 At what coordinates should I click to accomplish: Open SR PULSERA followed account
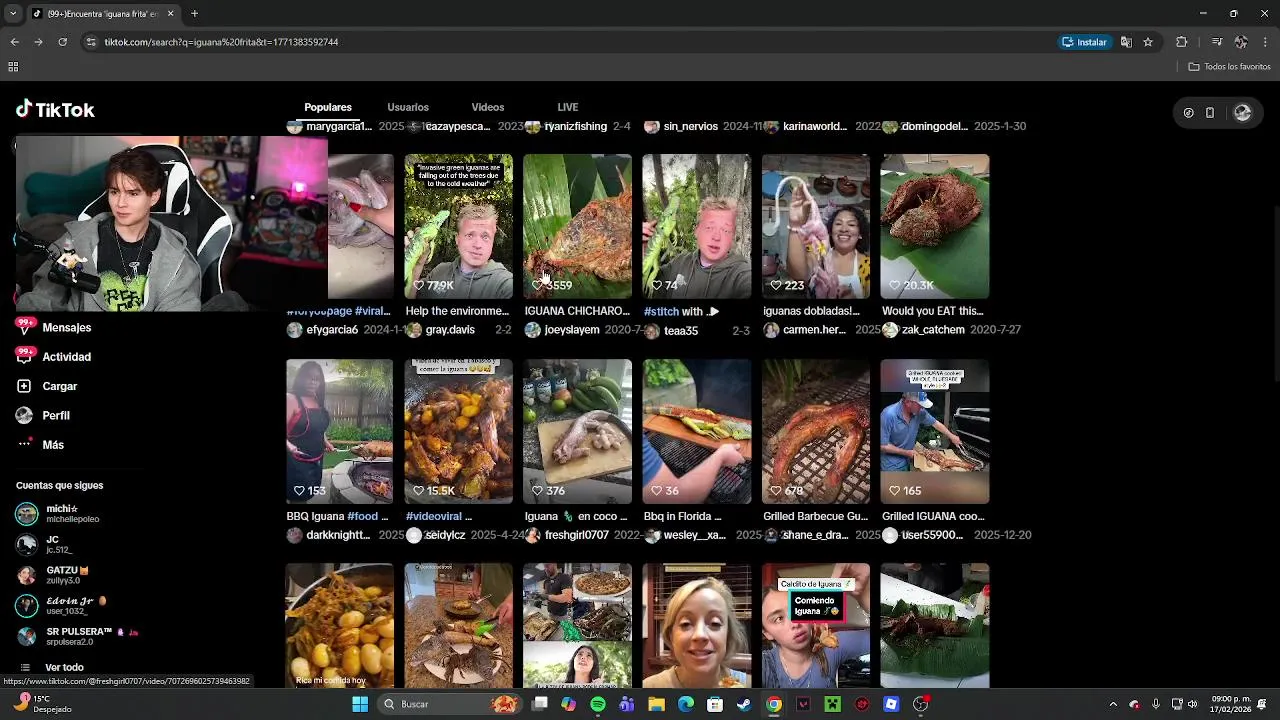[78, 636]
